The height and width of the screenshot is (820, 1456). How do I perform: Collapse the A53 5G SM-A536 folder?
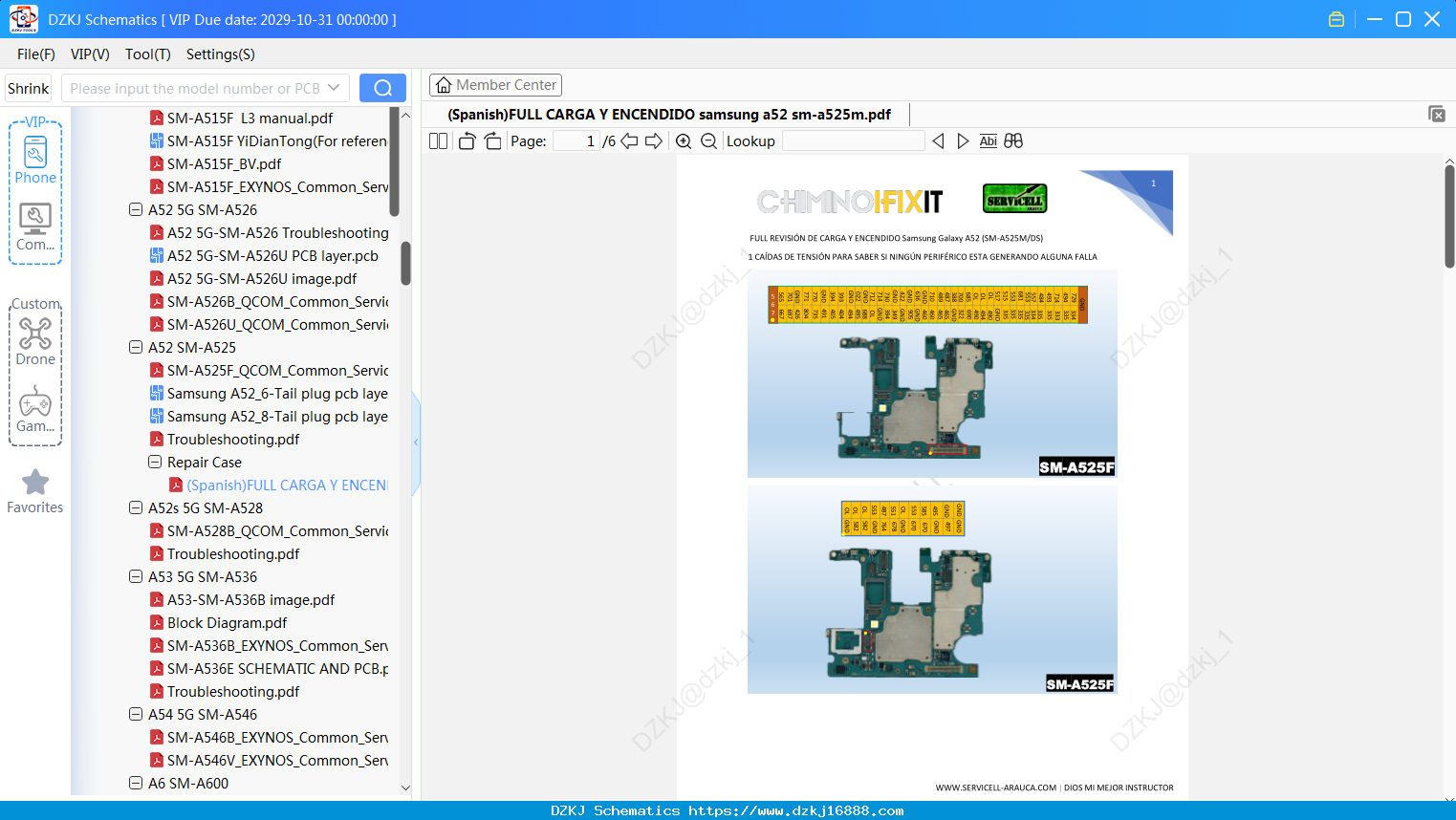click(136, 576)
